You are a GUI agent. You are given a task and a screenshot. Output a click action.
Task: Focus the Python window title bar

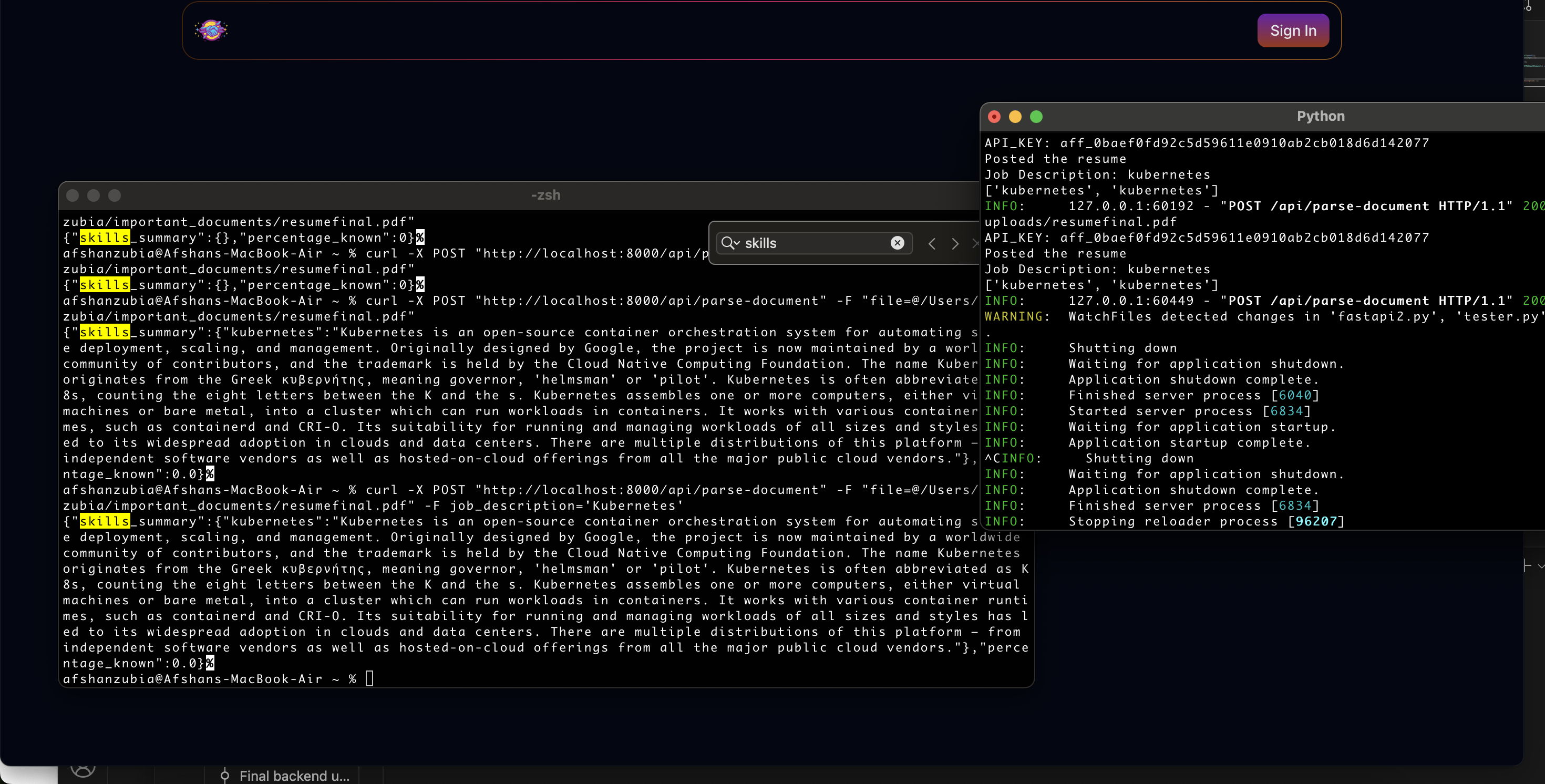coord(1320,116)
